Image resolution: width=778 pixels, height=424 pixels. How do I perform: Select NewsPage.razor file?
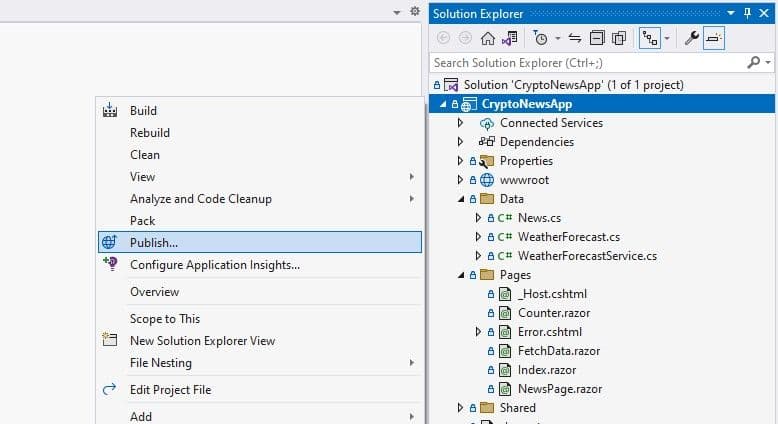pos(559,389)
